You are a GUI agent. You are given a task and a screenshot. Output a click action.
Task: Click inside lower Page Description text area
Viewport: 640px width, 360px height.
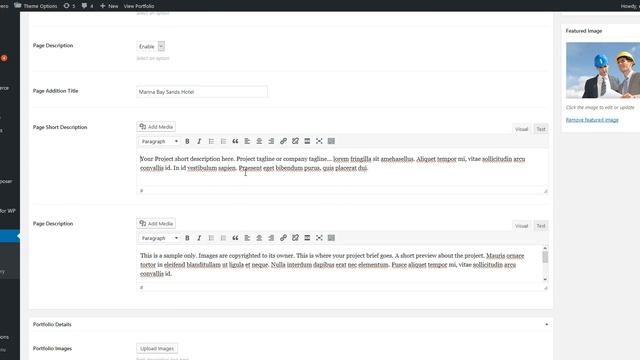point(339,264)
